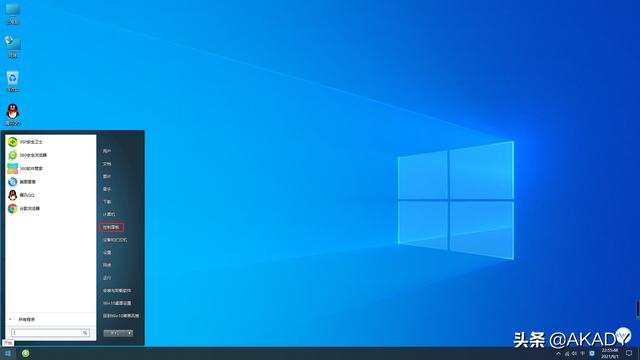Image resolution: width=640 pixels, height=360 pixels.
Task: Launch 360安全卫士 from the start menu
Action: tap(51, 142)
